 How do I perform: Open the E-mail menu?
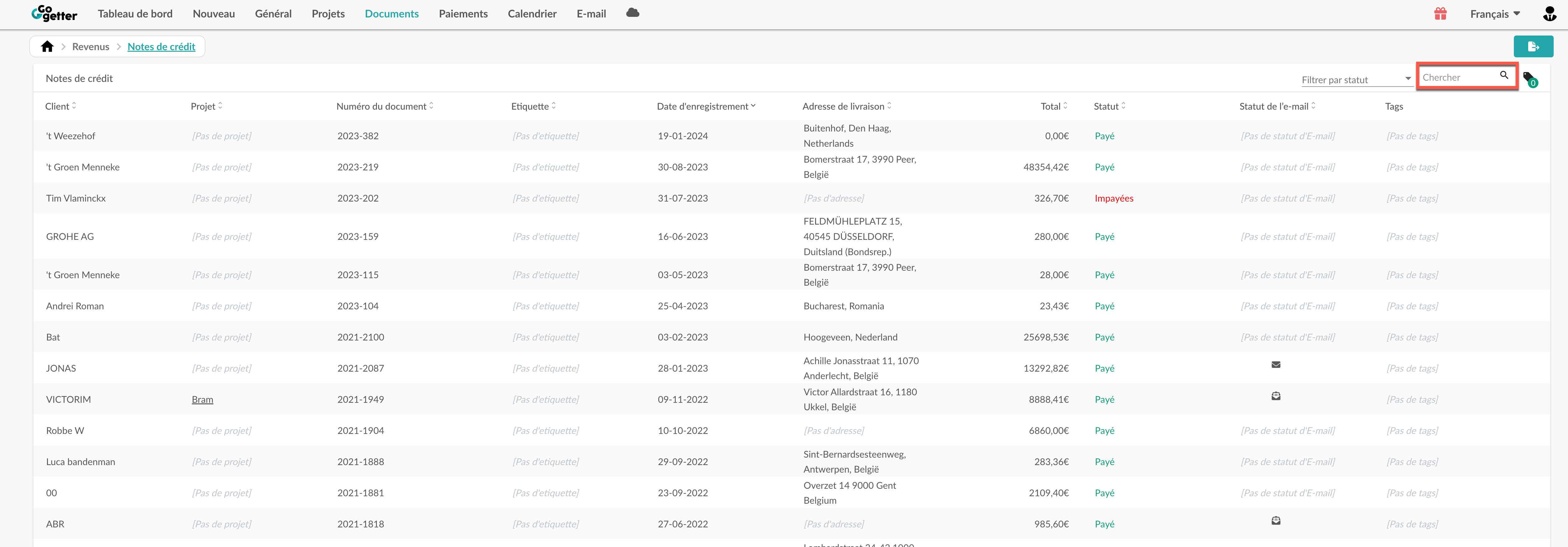(591, 13)
